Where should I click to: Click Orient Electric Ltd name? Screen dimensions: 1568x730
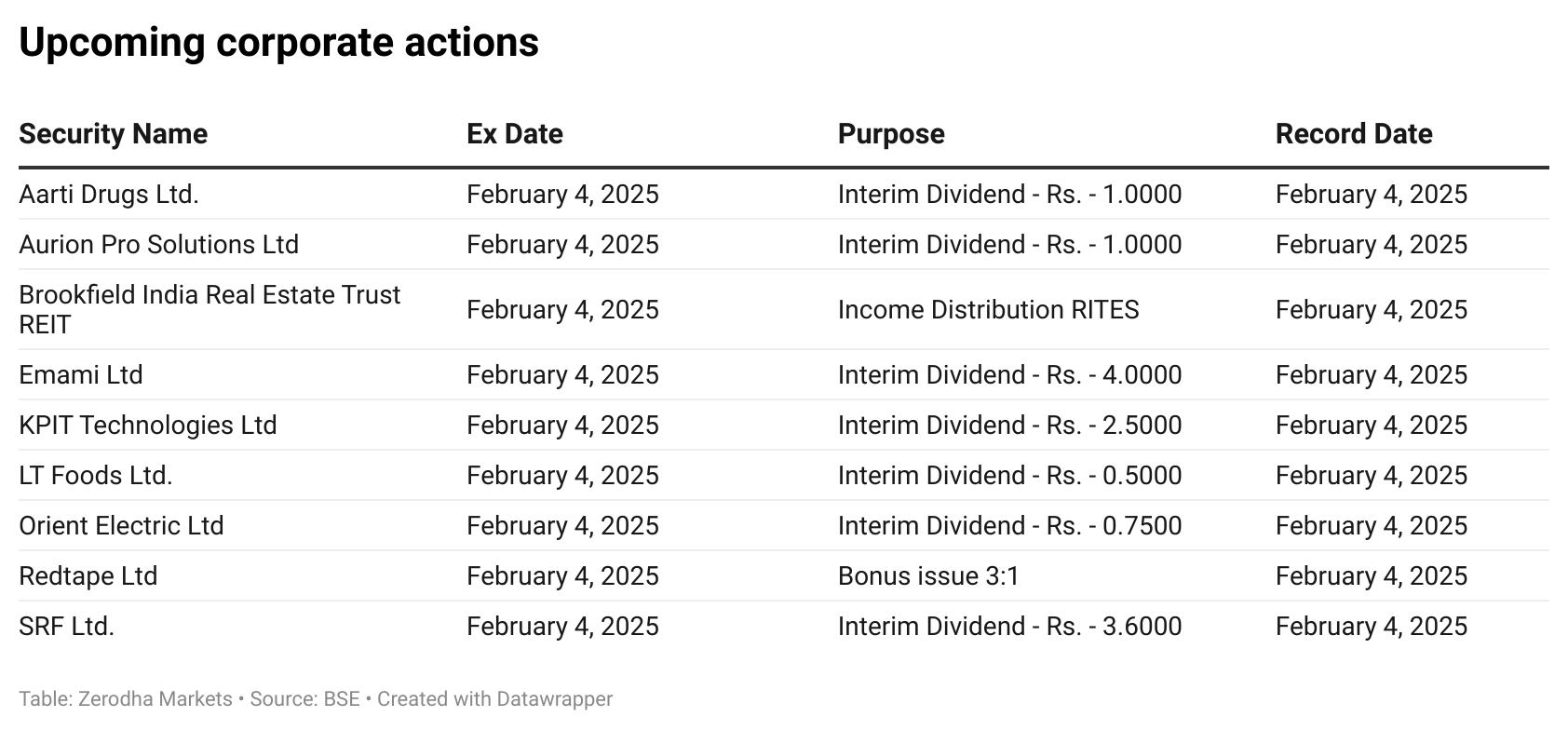click(121, 526)
